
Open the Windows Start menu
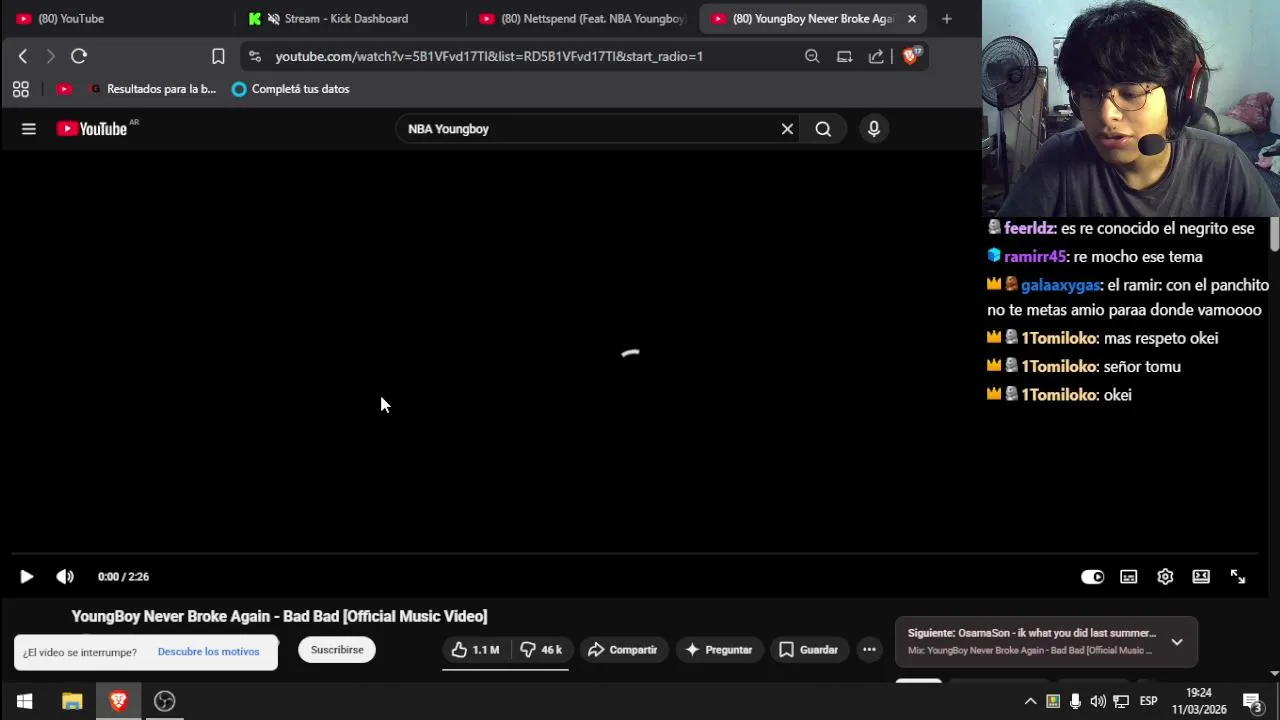pyautogui.click(x=24, y=701)
